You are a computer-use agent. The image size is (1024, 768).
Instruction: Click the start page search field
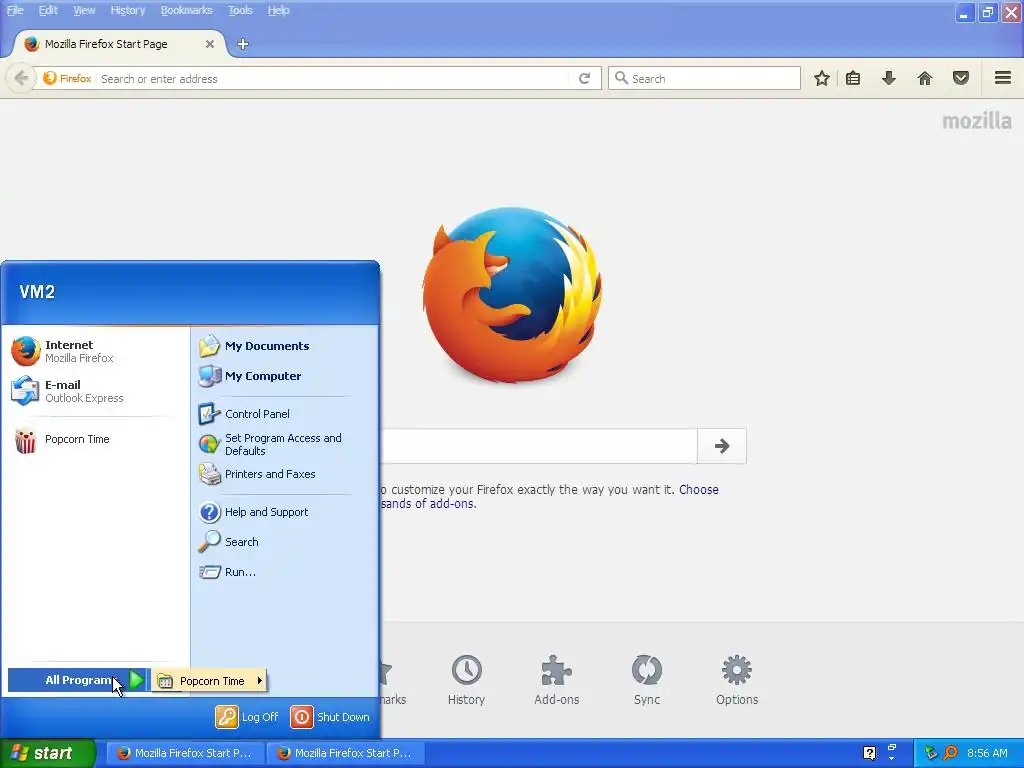pos(539,446)
